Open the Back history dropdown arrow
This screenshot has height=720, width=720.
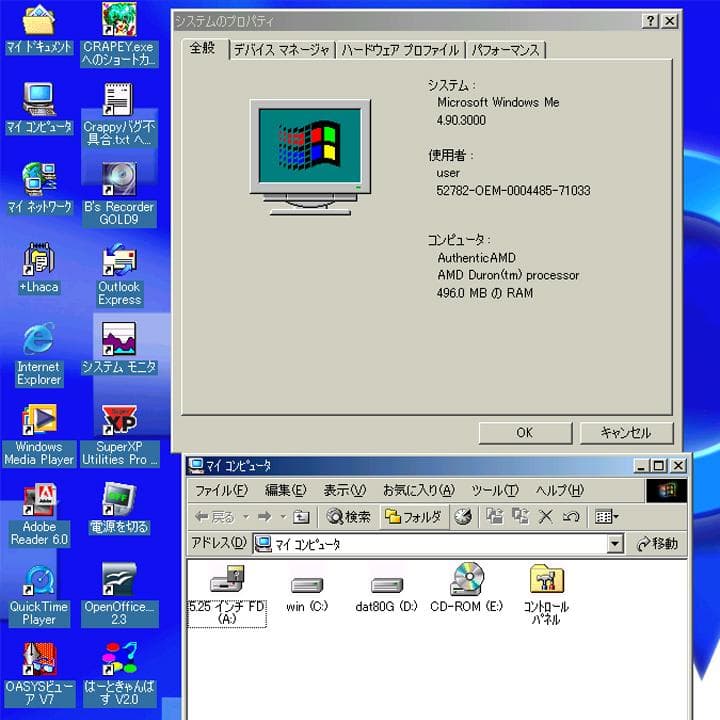(246, 517)
